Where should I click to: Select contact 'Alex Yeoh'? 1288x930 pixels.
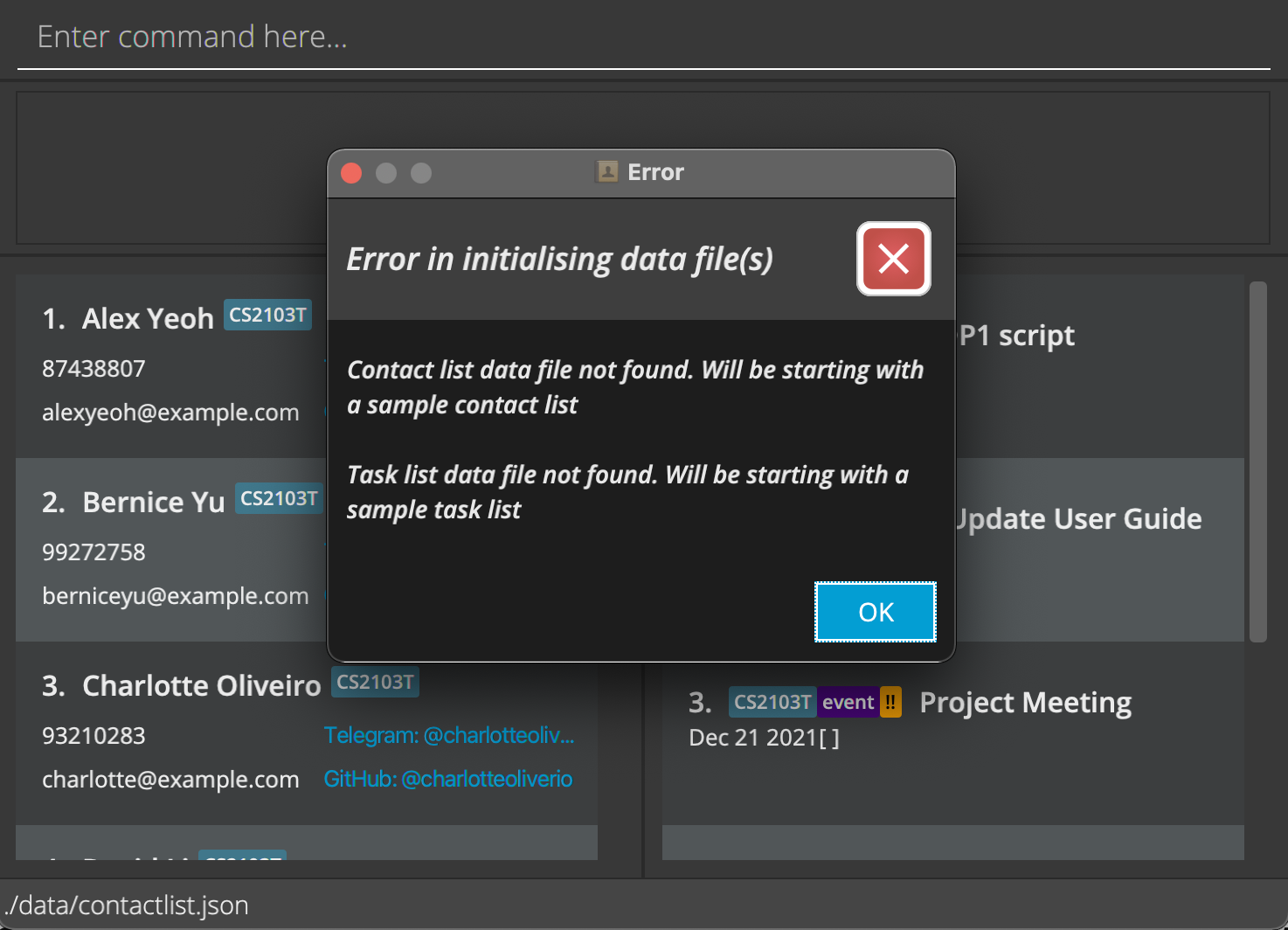point(148,318)
